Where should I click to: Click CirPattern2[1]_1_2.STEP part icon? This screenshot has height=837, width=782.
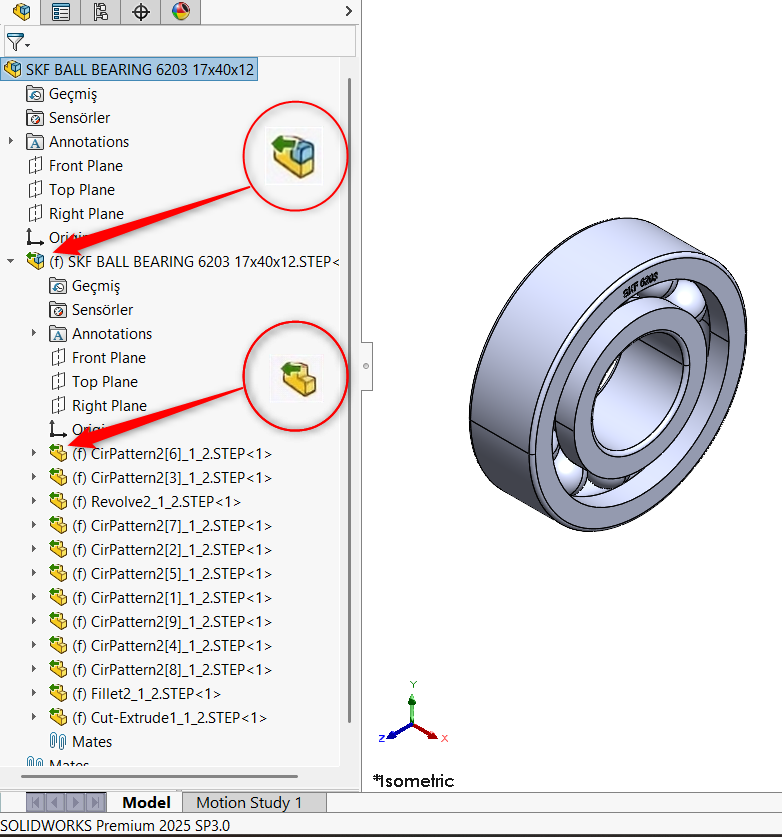(58, 597)
